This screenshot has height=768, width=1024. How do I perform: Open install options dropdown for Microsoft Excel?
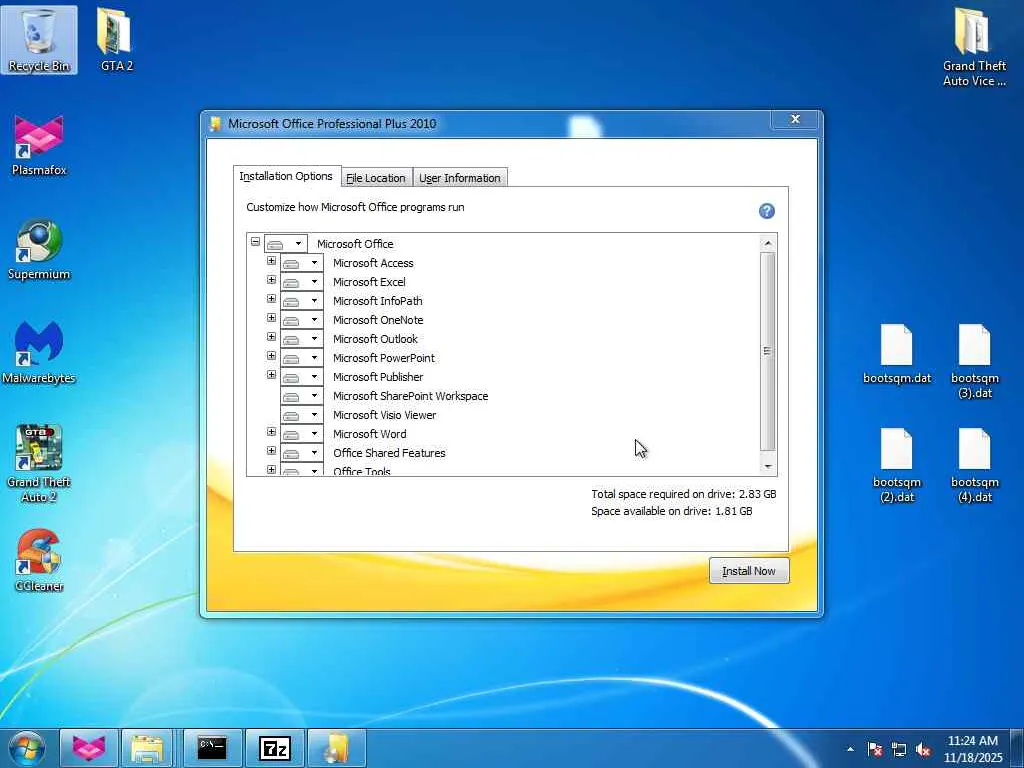pos(302,282)
